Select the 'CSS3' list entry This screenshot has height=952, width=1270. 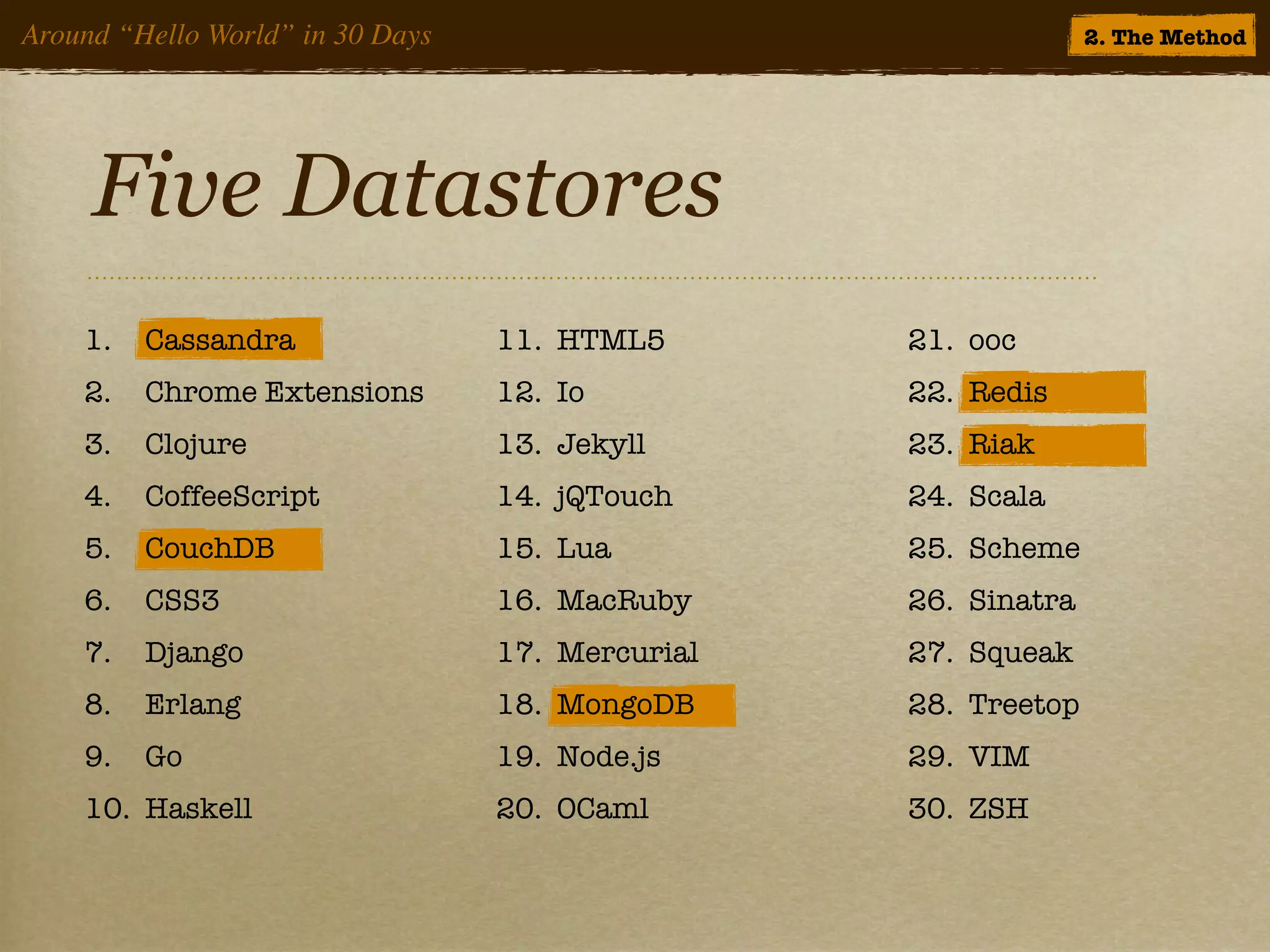coord(182,600)
